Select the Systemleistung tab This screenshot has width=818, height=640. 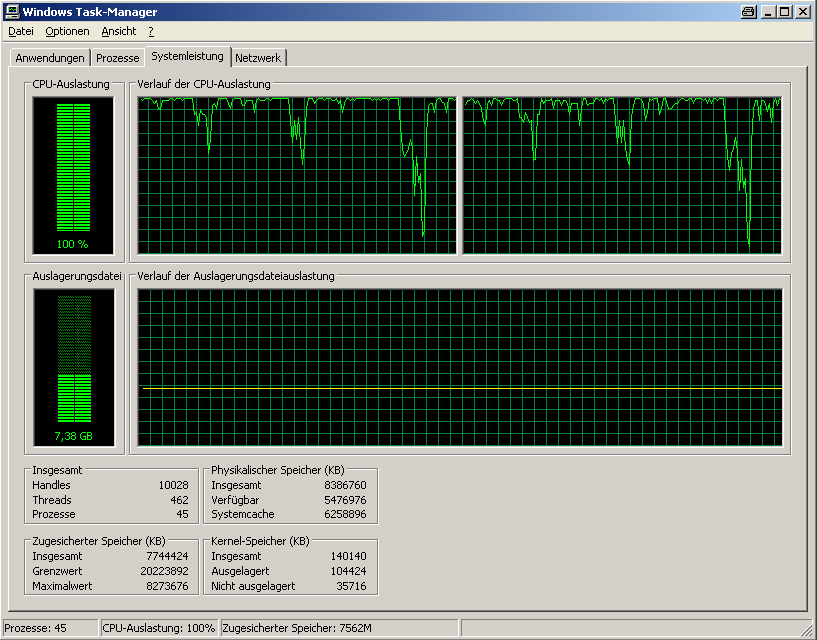188,56
